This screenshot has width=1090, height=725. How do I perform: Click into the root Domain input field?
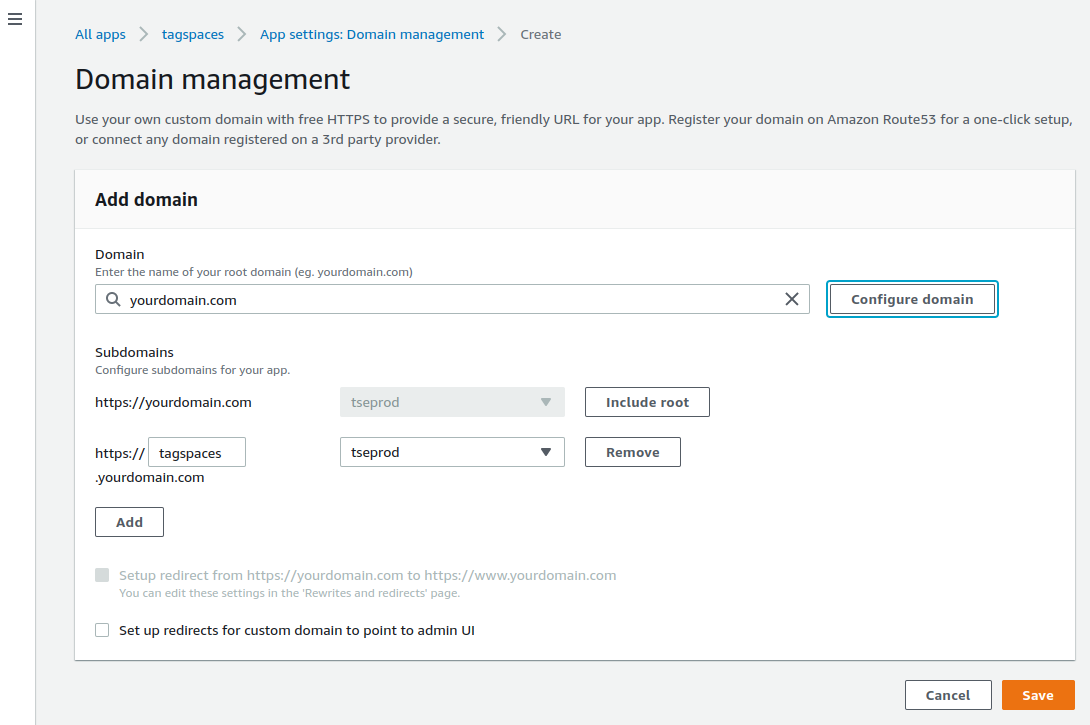pyautogui.click(x=450, y=299)
